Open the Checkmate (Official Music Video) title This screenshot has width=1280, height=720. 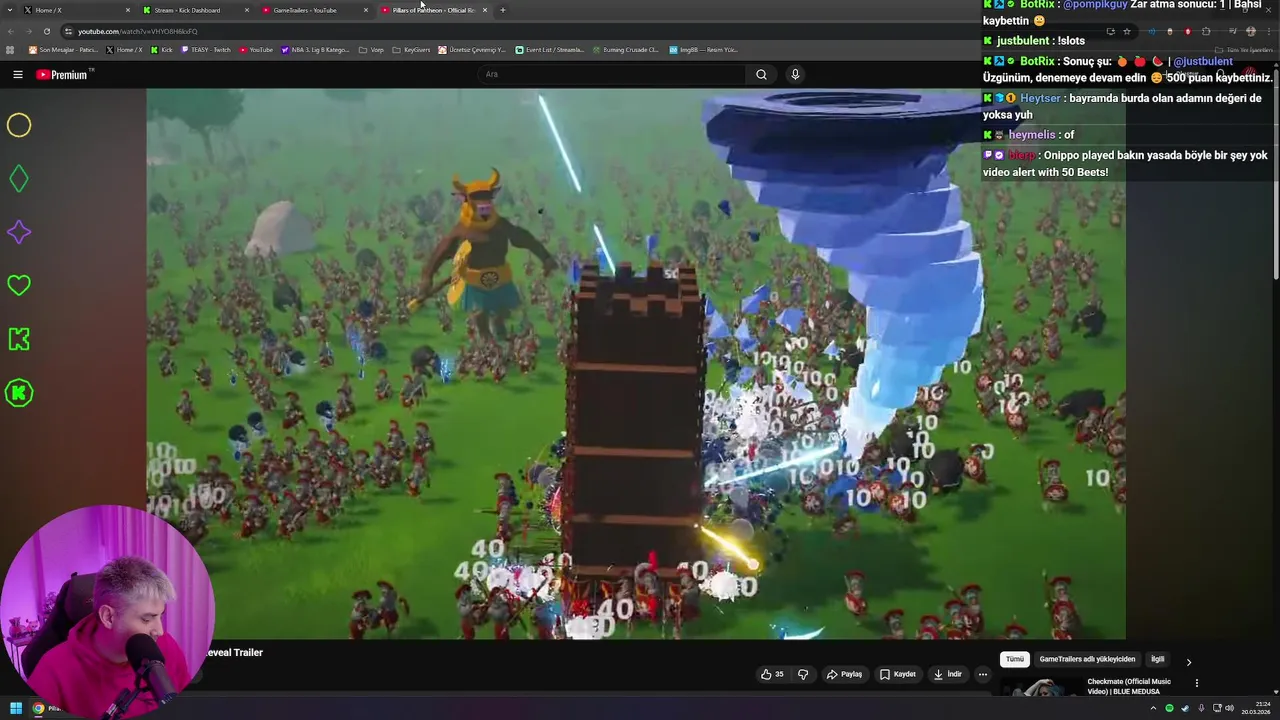pyautogui.click(x=1129, y=686)
